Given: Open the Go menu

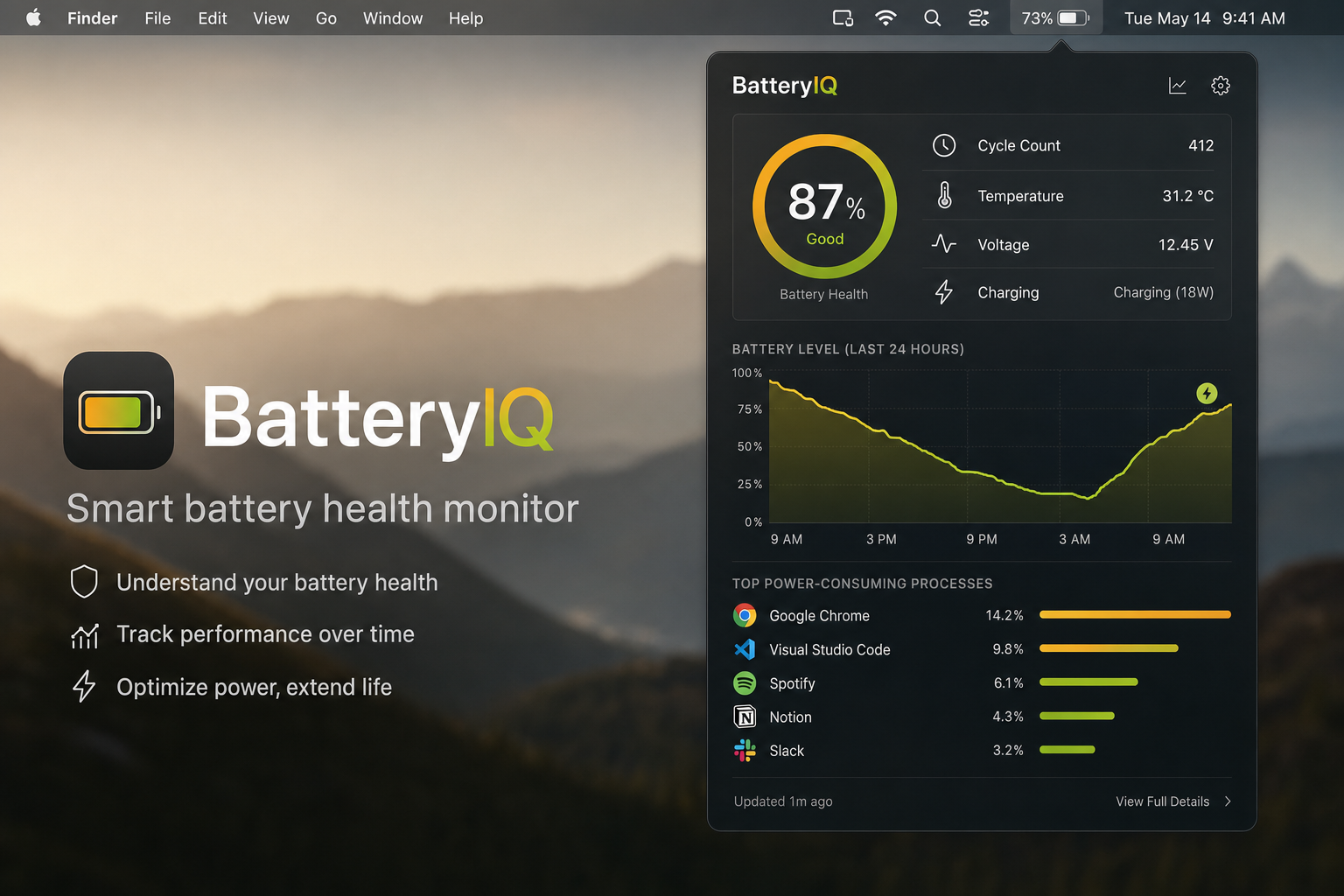Looking at the screenshot, I should pos(326,18).
